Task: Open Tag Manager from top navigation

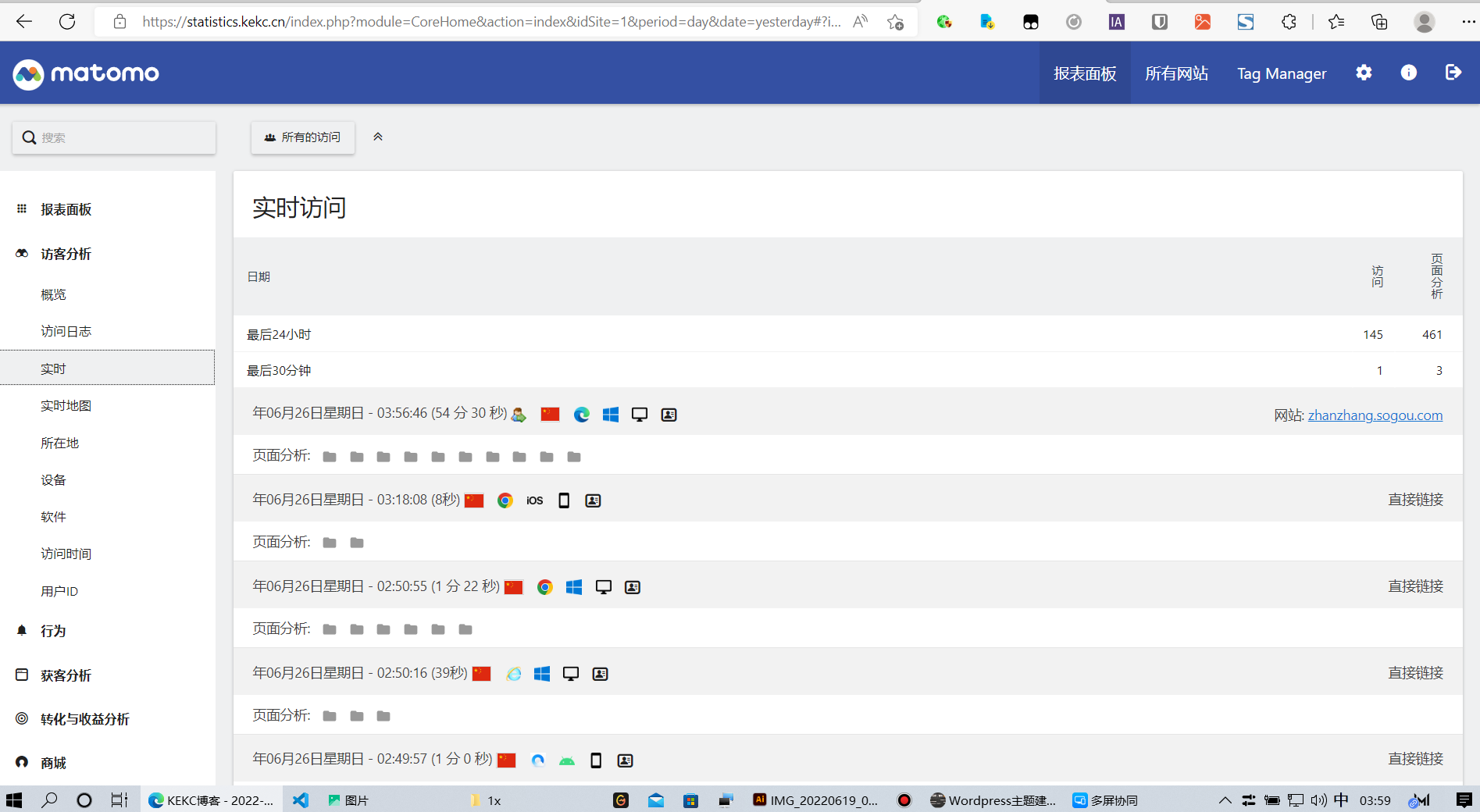Action: pos(1281,73)
